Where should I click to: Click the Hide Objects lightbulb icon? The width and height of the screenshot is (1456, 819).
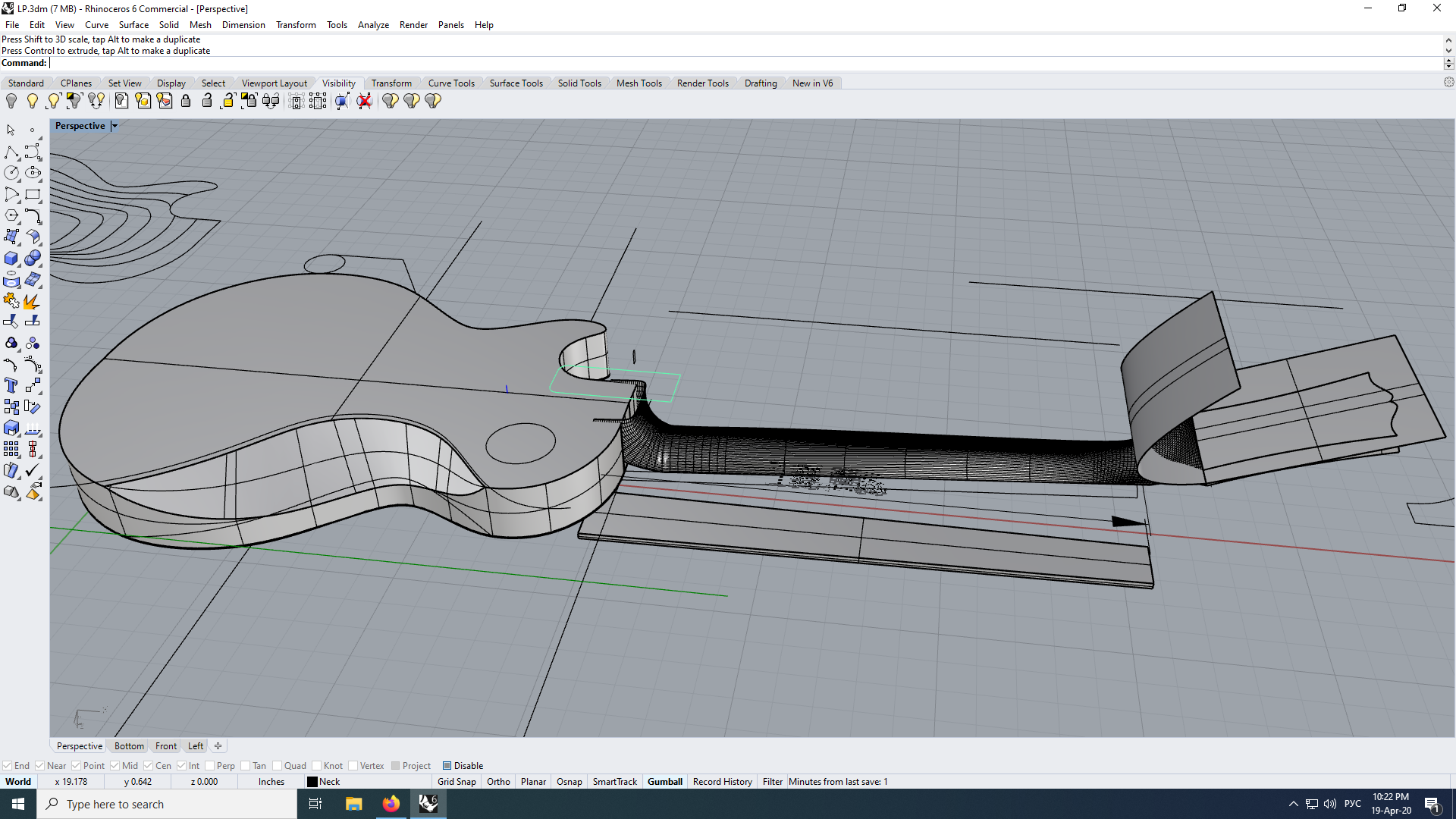tap(11, 101)
